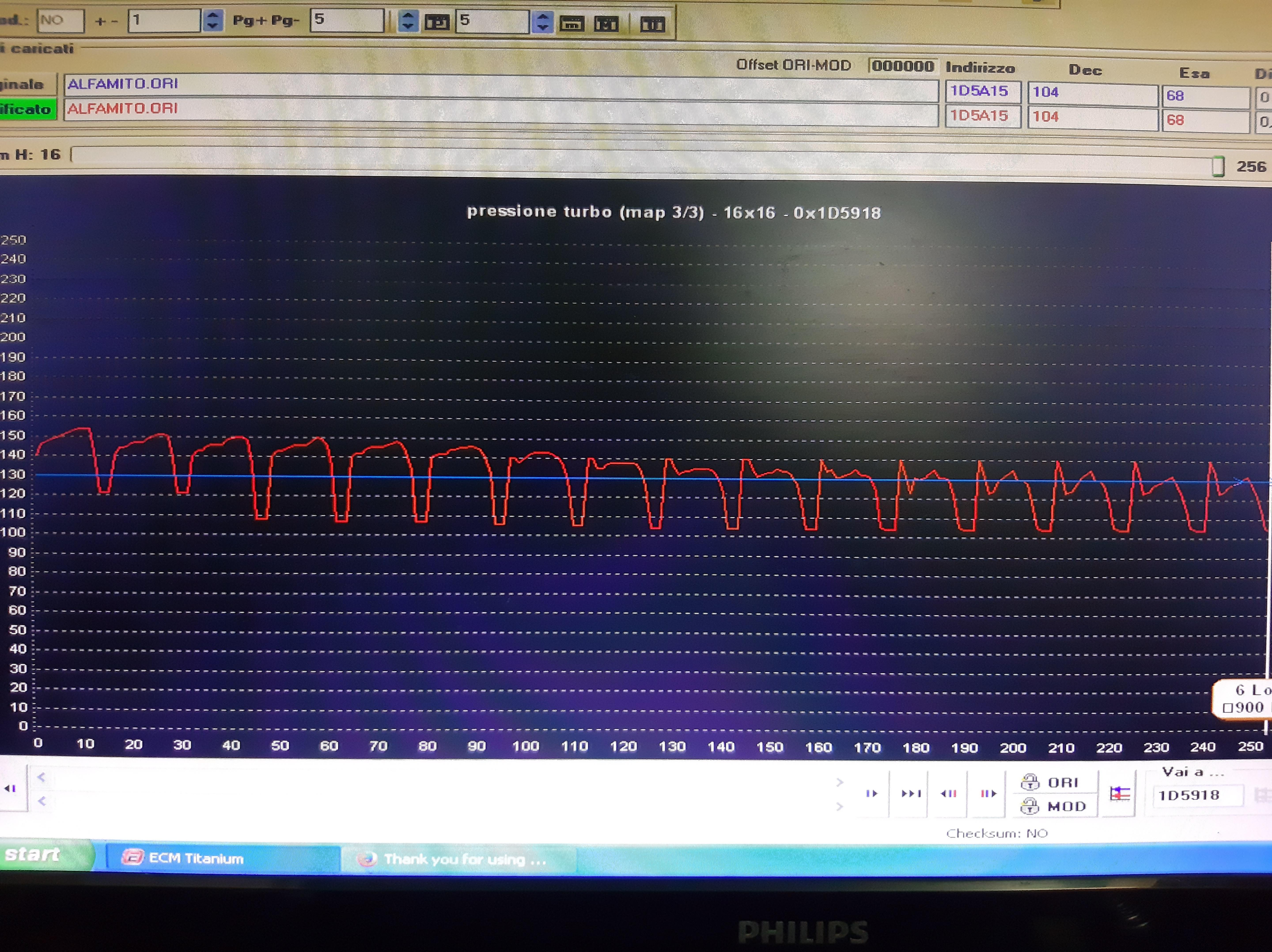Click the second dark icon after second 5 field

pos(606,24)
